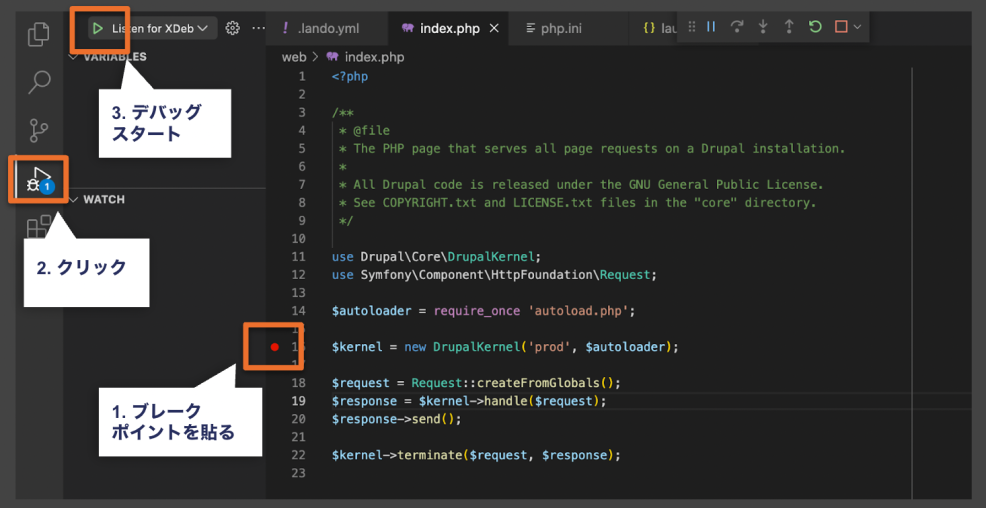Click handle method on line 19
This screenshot has width=986, height=508.
[504, 401]
